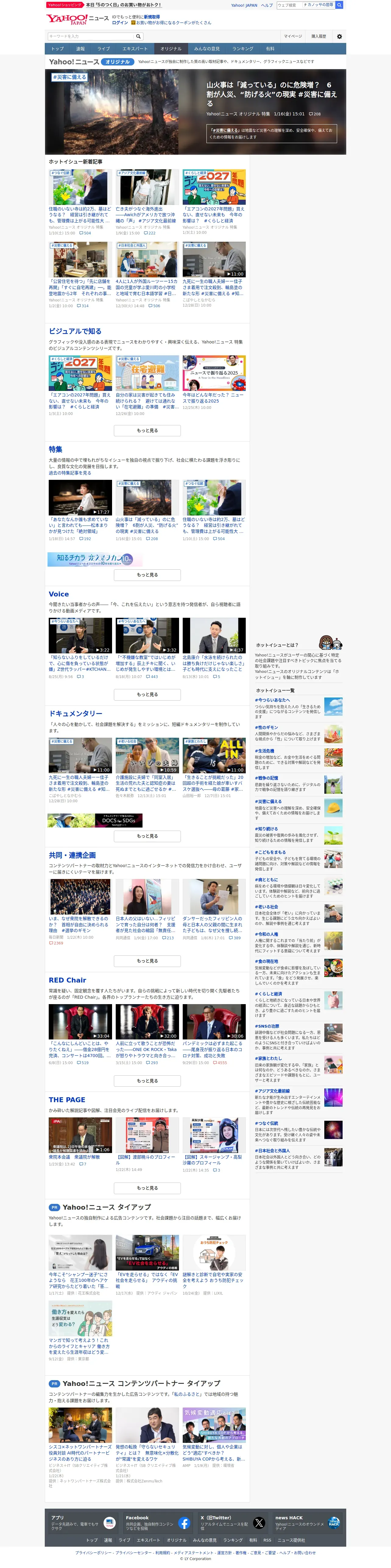This screenshot has height=1568, width=391.
Task: Click comment count 208 in hero banner
Action: (x=315, y=114)
